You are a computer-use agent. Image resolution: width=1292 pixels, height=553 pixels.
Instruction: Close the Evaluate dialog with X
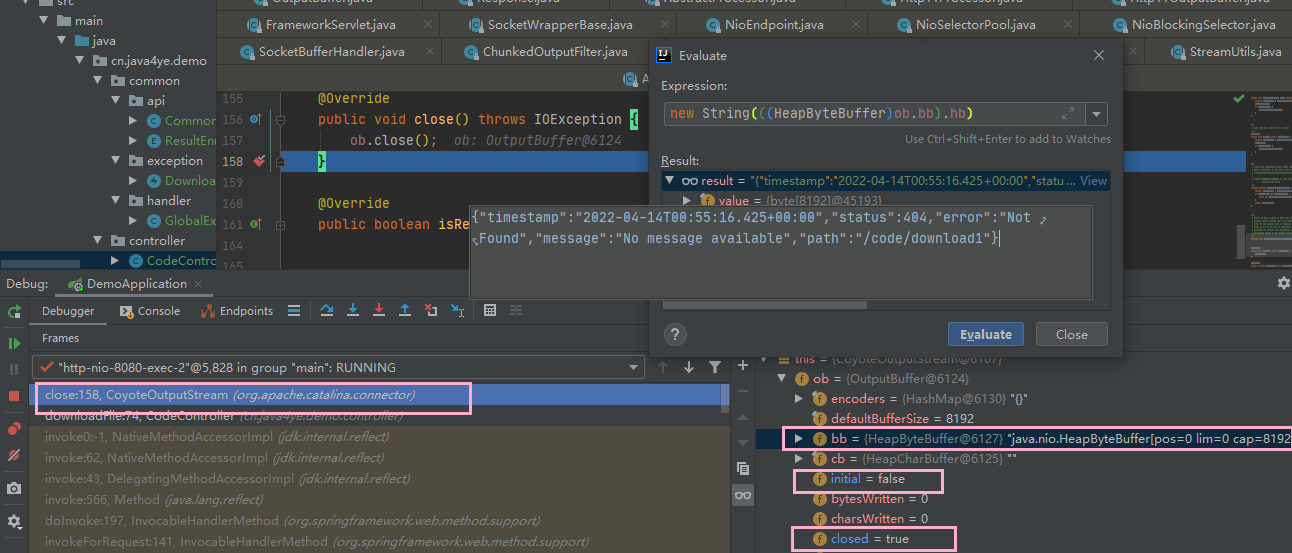click(x=1099, y=56)
